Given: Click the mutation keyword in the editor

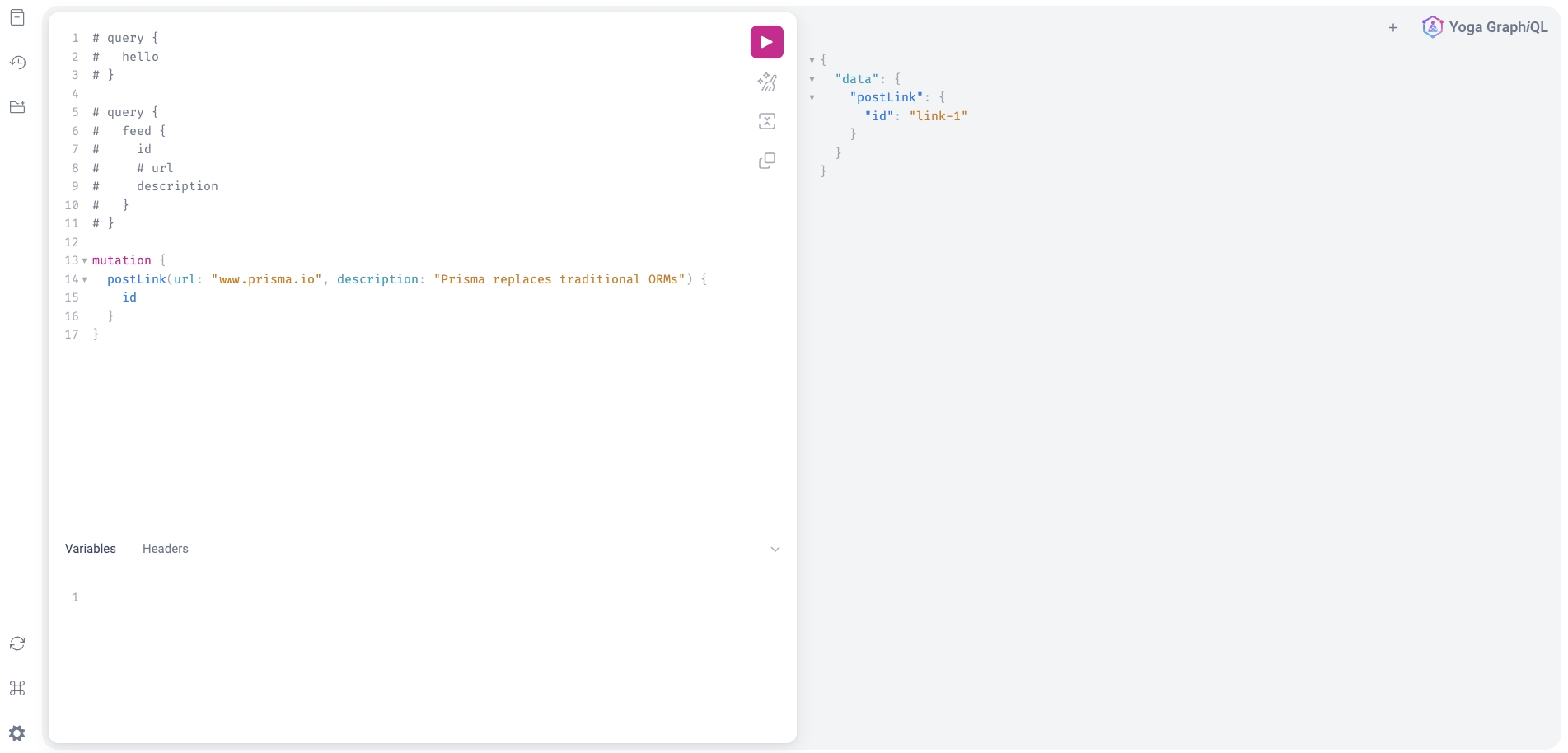Looking at the screenshot, I should [x=122, y=260].
